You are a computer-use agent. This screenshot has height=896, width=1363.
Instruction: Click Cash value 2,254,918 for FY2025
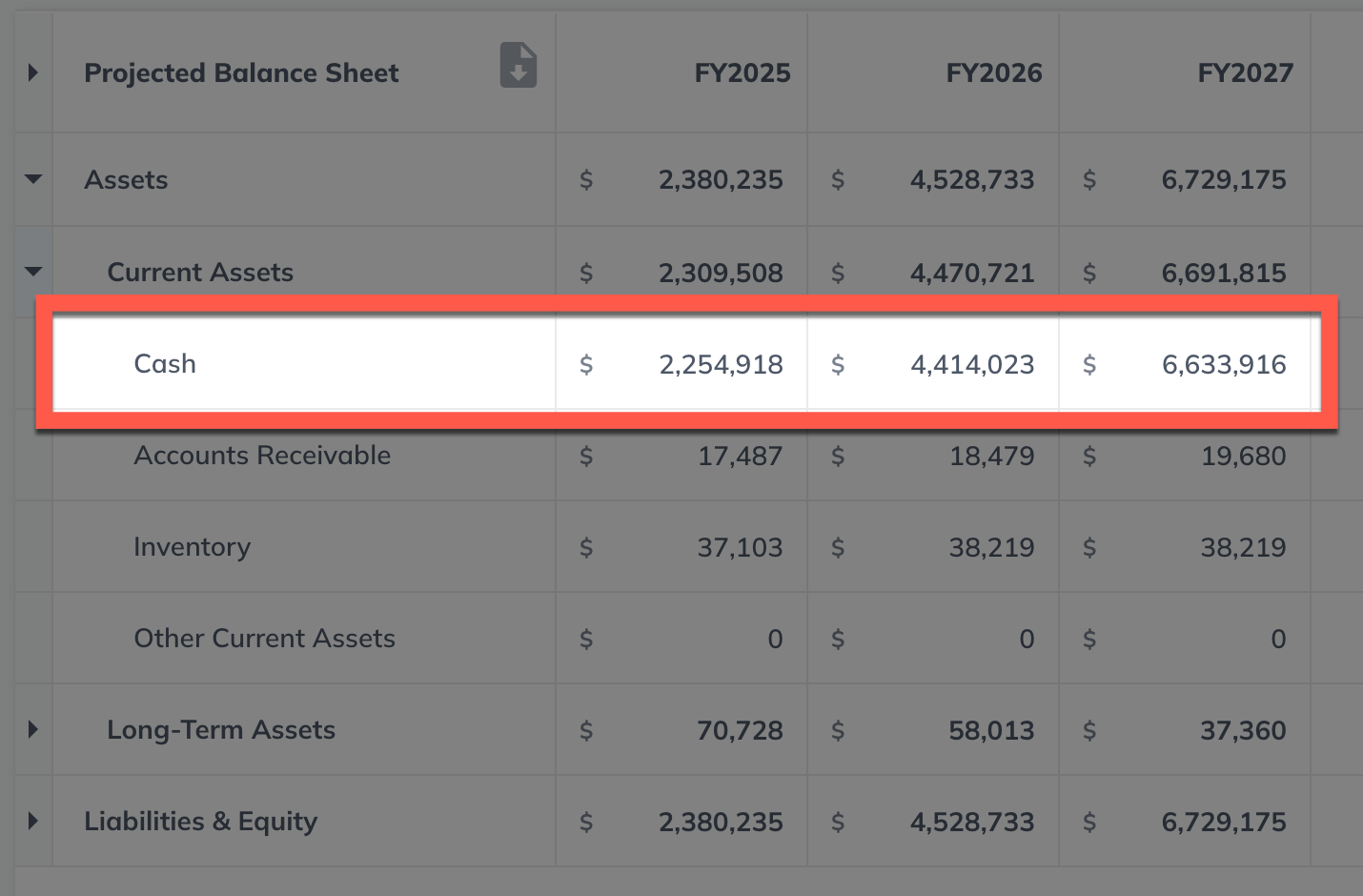(721, 365)
